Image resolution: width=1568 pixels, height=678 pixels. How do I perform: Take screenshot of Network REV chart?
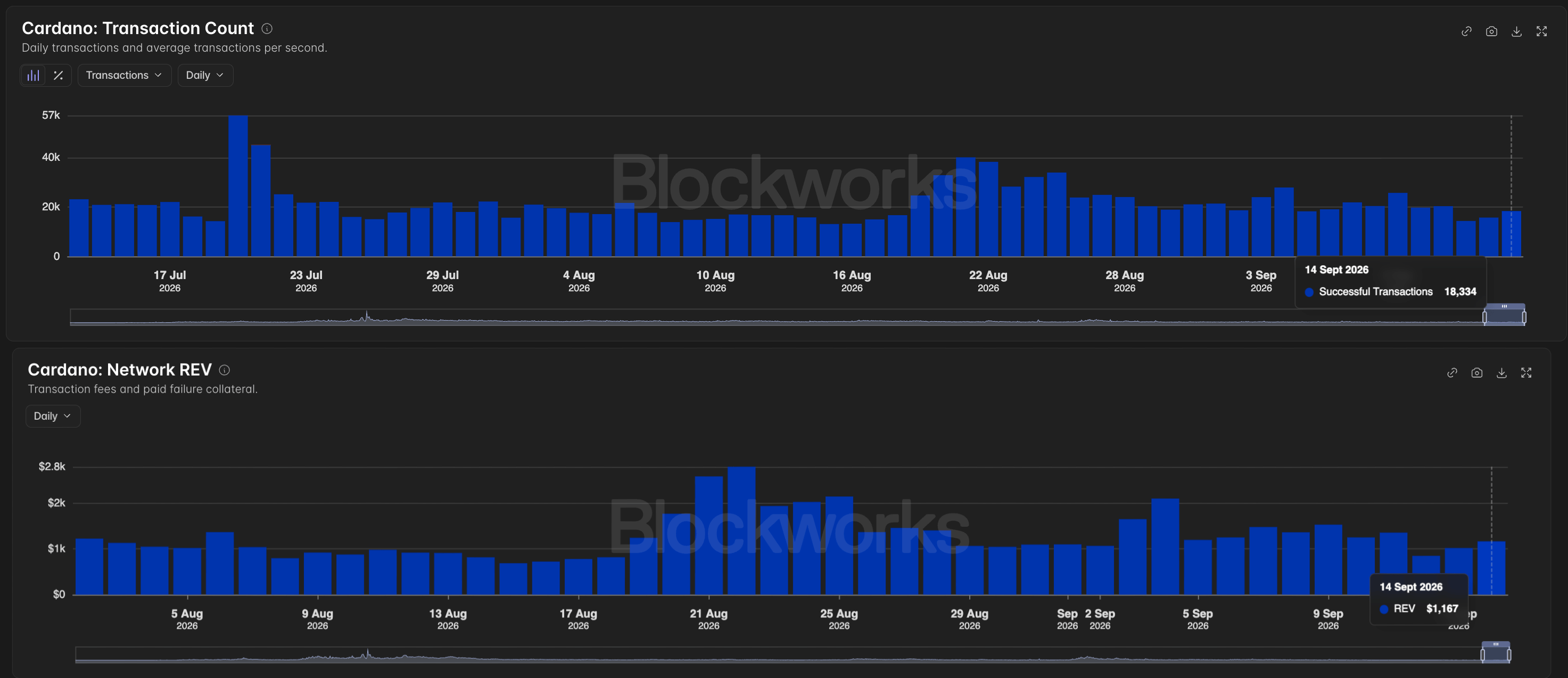[1476, 372]
